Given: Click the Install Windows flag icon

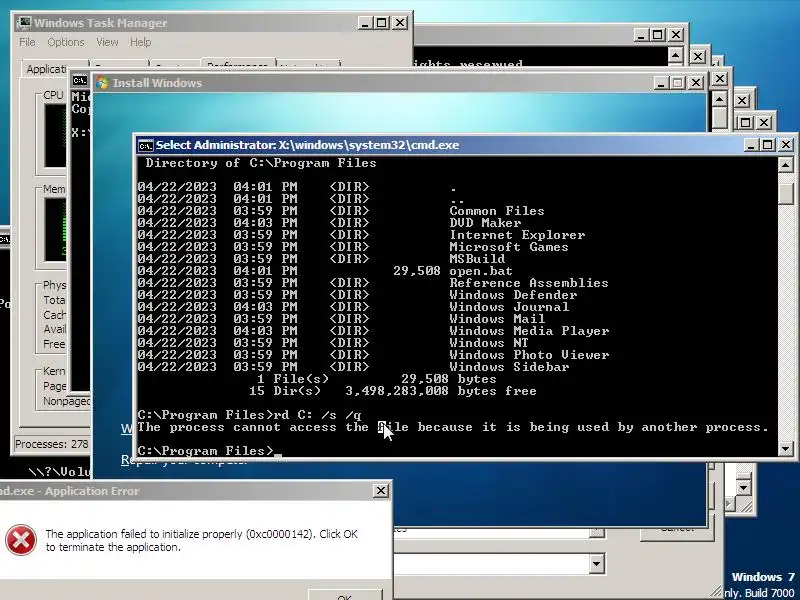Looking at the screenshot, I should tap(103, 83).
